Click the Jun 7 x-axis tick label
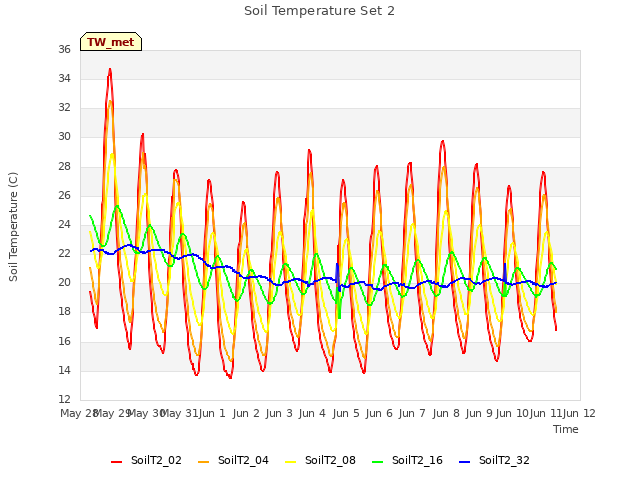Image resolution: width=640 pixels, height=480 pixels. pos(412,413)
